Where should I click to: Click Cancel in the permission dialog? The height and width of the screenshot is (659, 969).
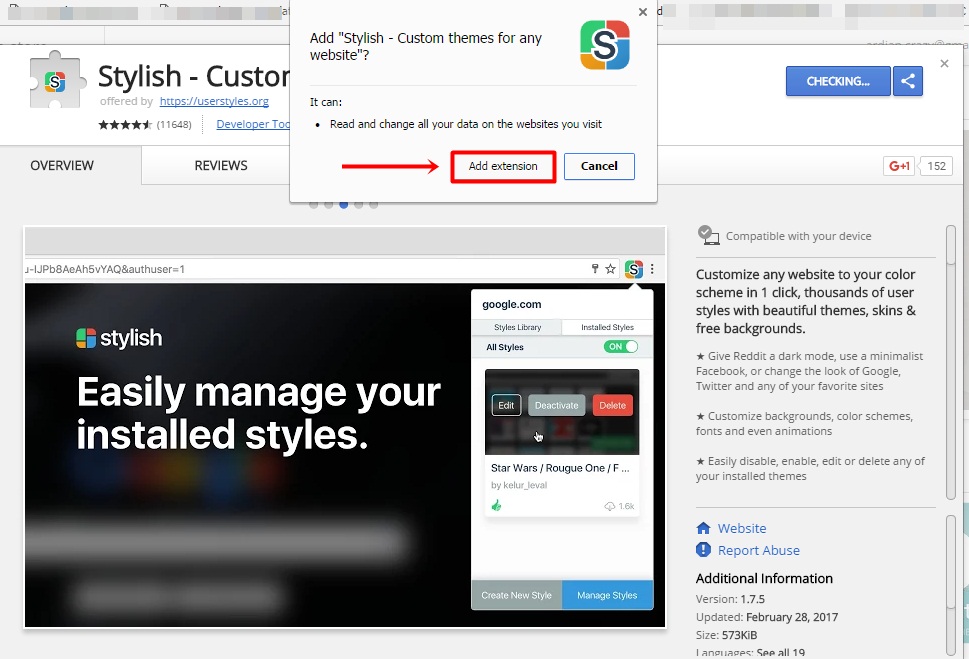(x=599, y=166)
